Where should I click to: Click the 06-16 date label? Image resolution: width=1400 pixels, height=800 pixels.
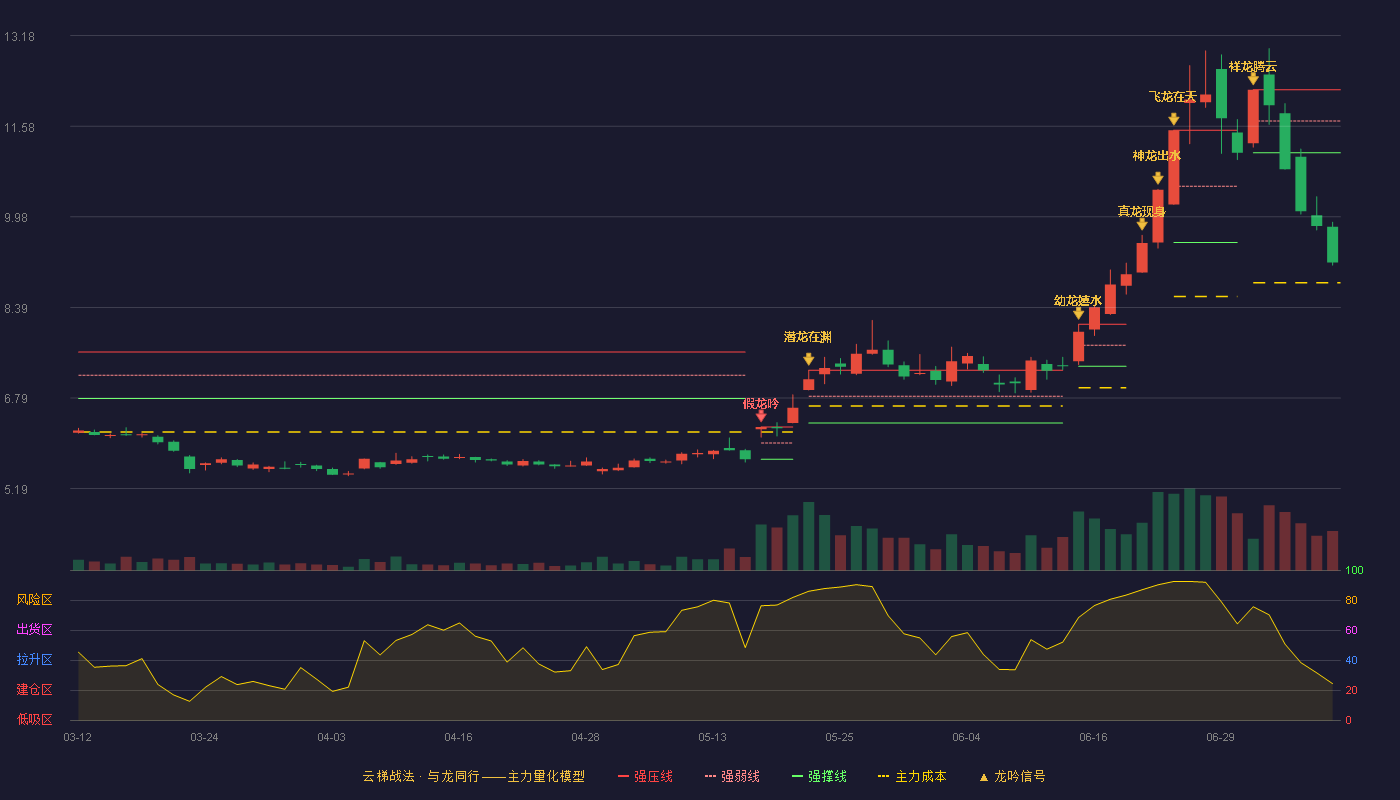click(1094, 737)
